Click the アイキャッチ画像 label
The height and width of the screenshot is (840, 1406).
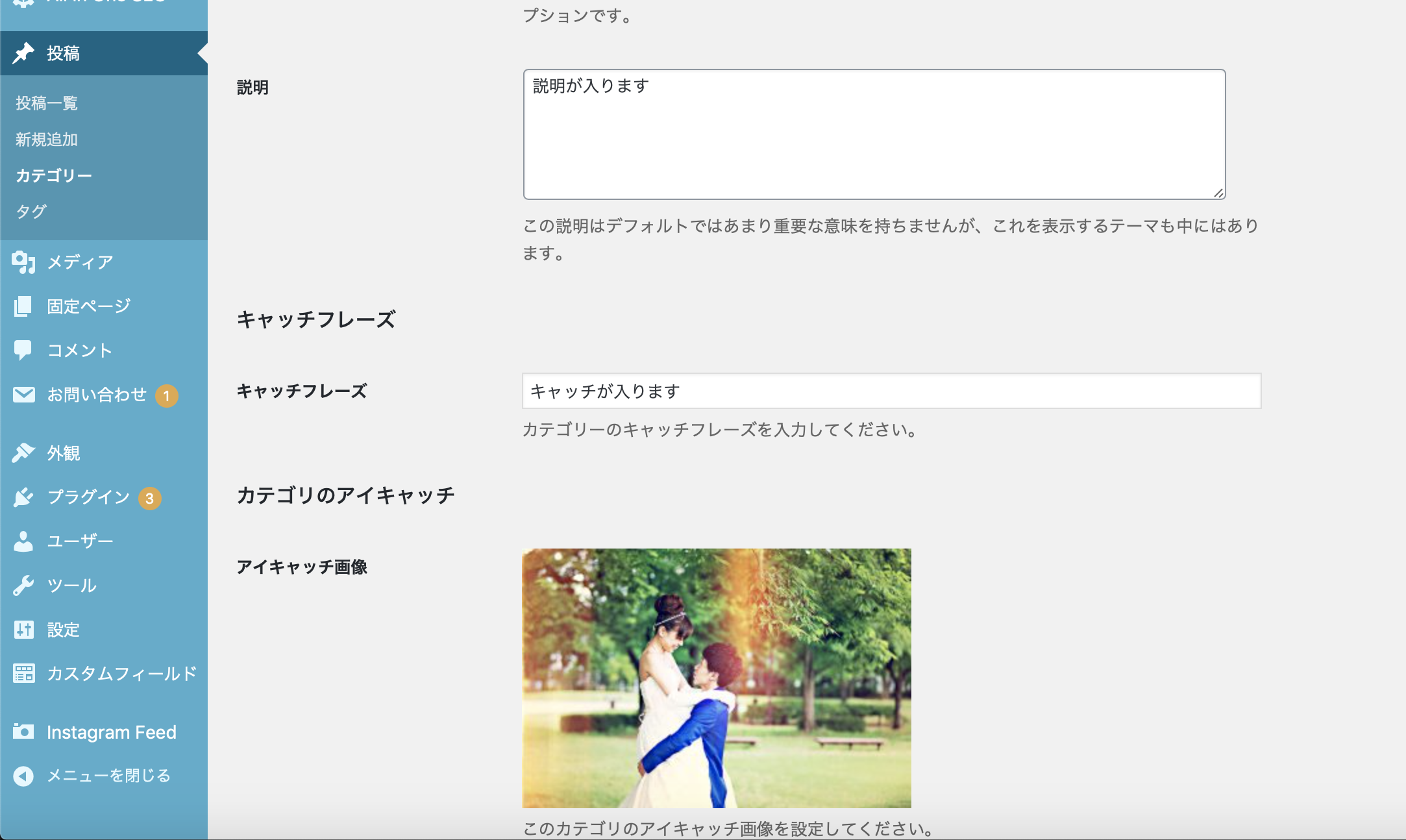(x=302, y=567)
